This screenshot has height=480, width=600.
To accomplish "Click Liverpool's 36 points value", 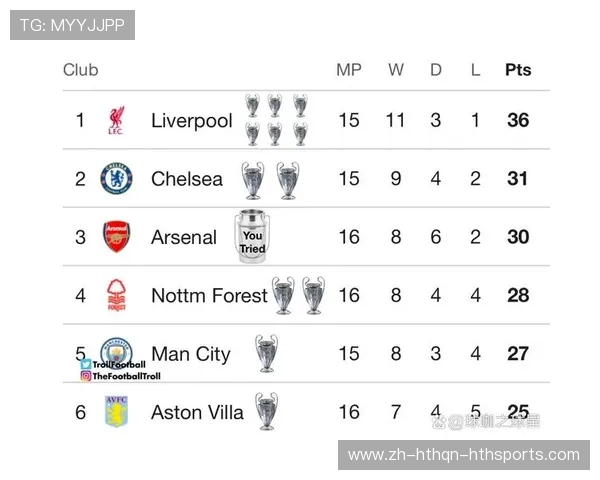I will (x=518, y=121).
